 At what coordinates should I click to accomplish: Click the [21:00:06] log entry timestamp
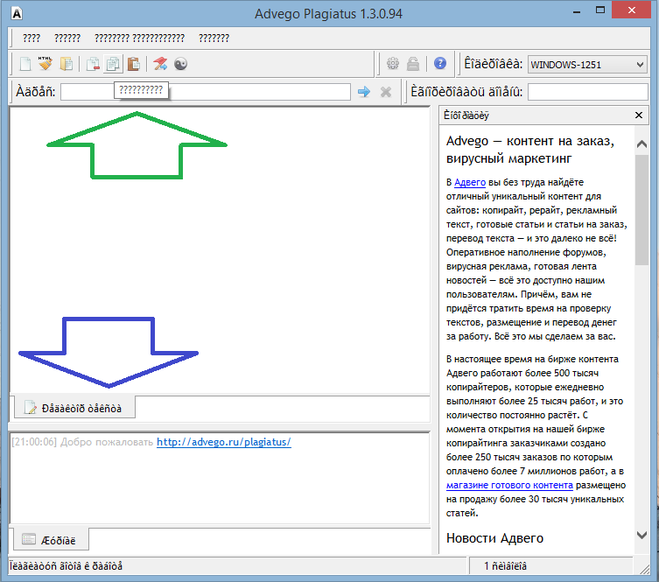(34, 442)
